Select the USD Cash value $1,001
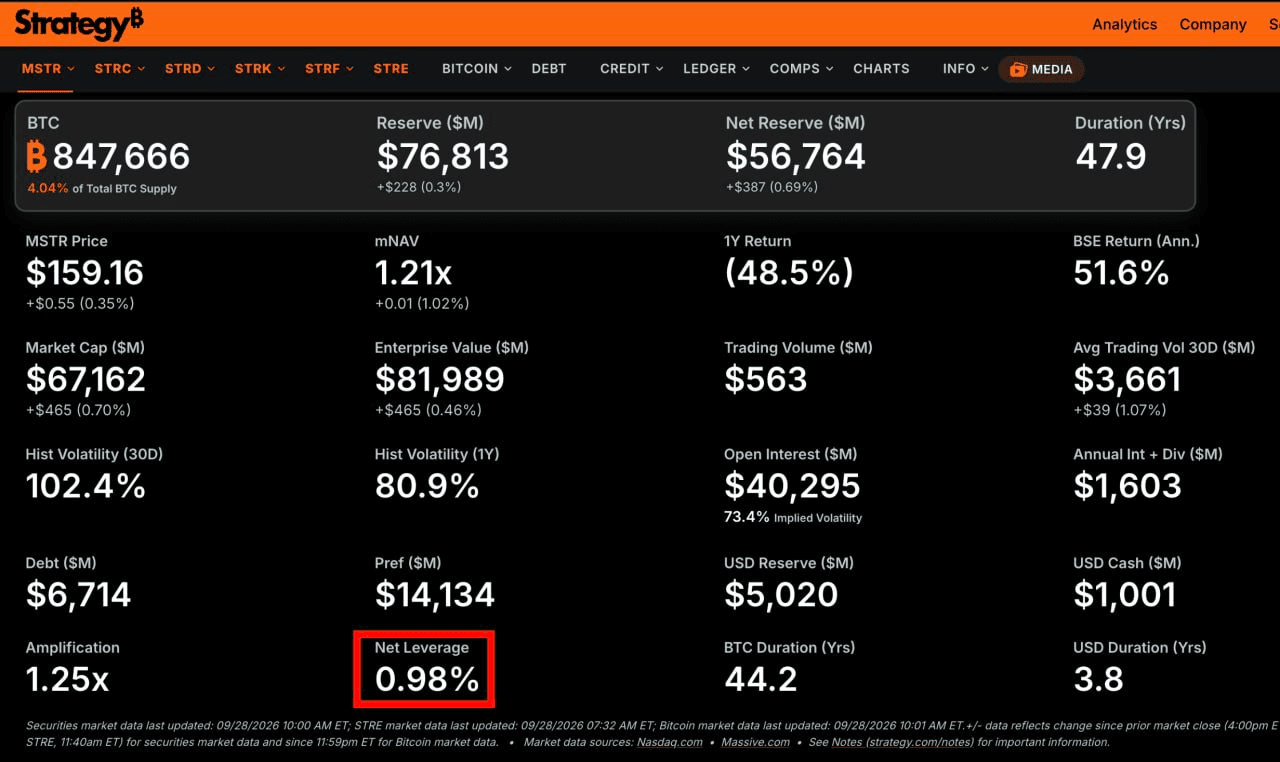The height and width of the screenshot is (762, 1280). pyautogui.click(x=1125, y=595)
